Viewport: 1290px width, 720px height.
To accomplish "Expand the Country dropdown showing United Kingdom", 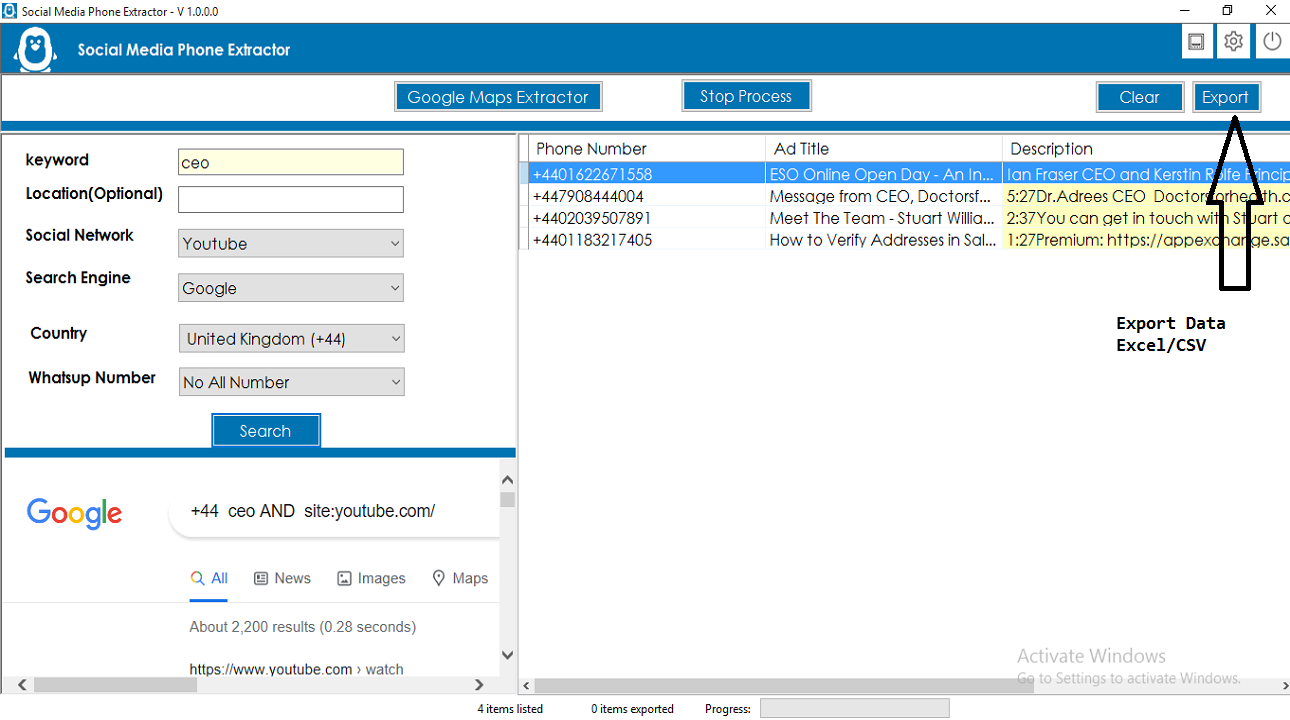I will click(291, 338).
